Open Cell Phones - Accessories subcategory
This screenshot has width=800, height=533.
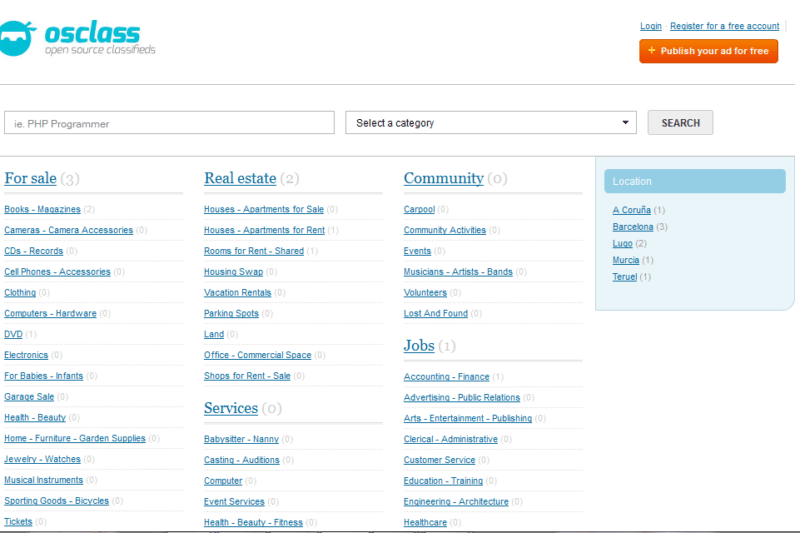57,272
